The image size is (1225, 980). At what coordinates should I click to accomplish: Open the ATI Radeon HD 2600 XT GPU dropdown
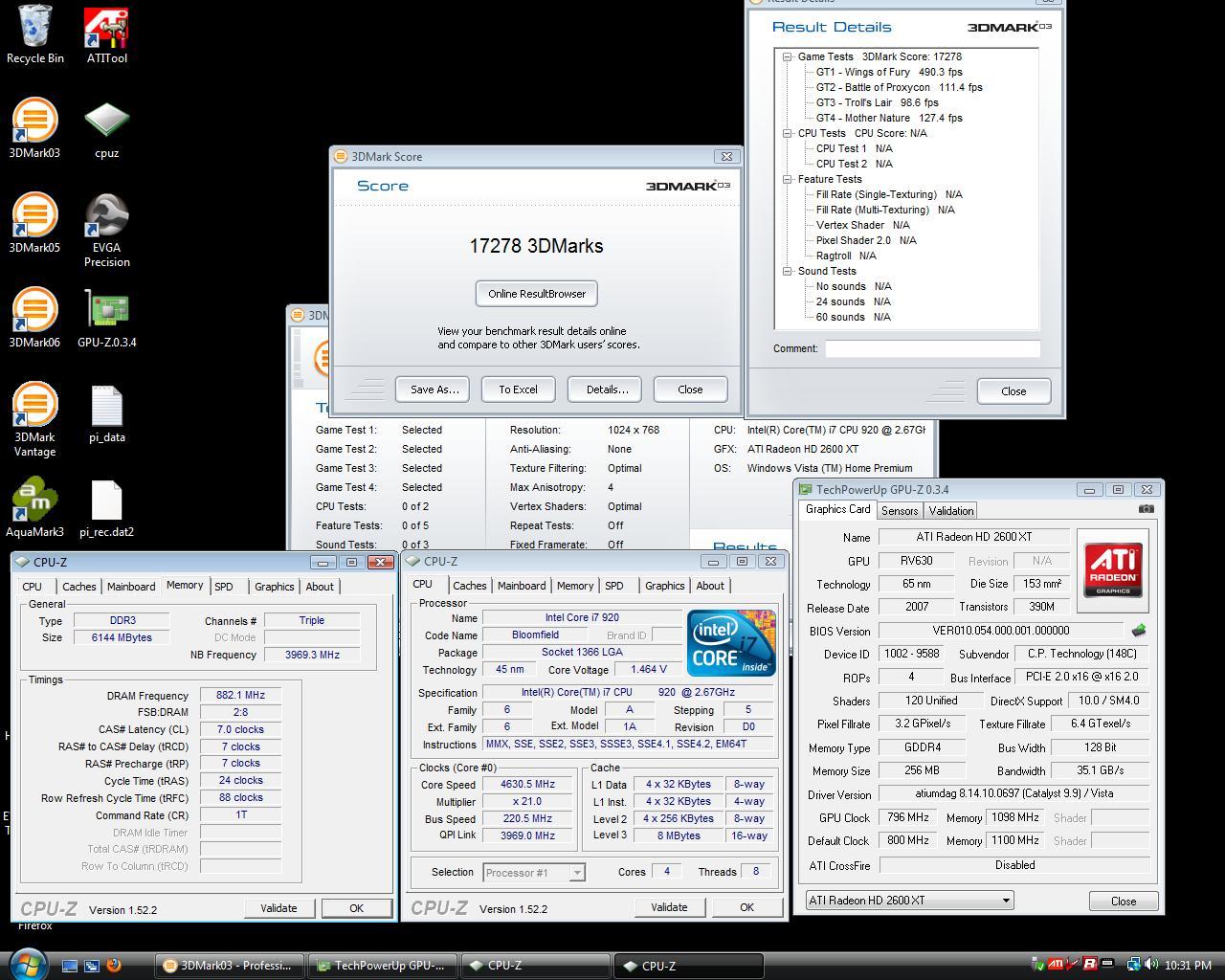[x=909, y=901]
